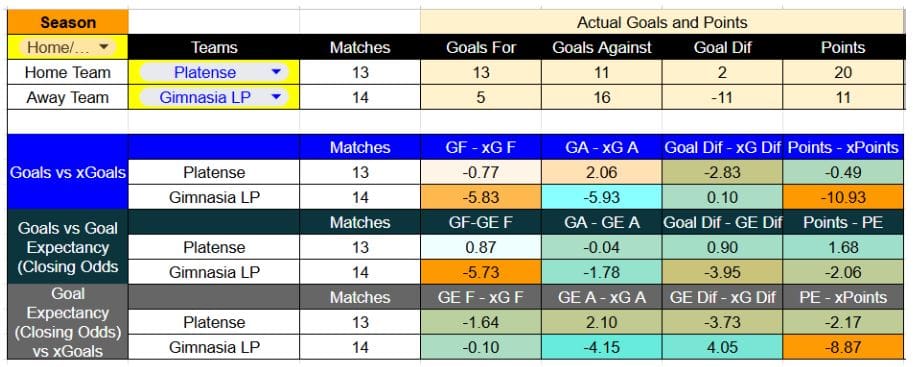Screen dimensions: 913x367
Task: Click the Actual Goals and Points header
Action: [662, 22]
